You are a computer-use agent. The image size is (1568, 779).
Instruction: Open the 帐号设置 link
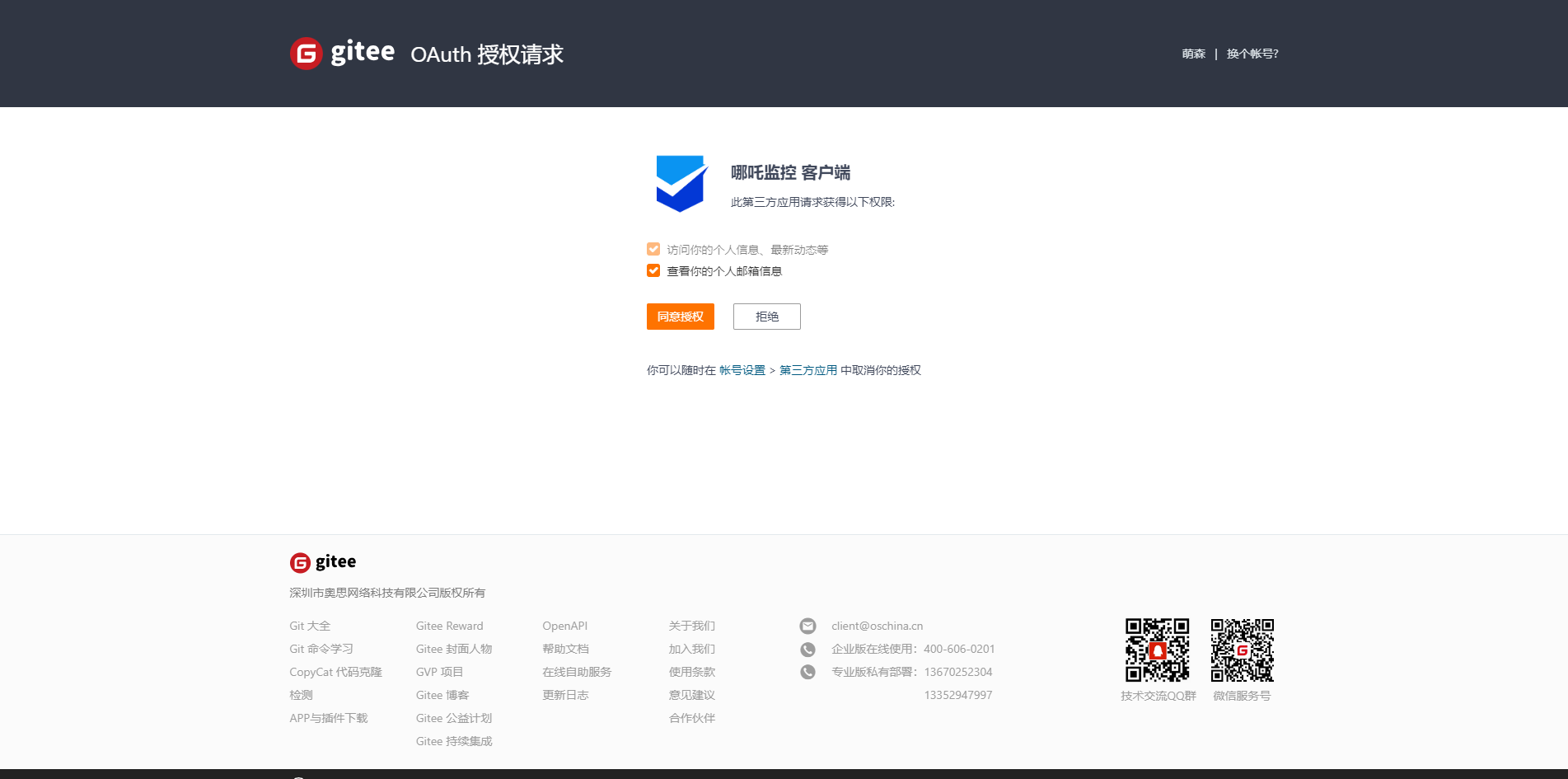[742, 371]
